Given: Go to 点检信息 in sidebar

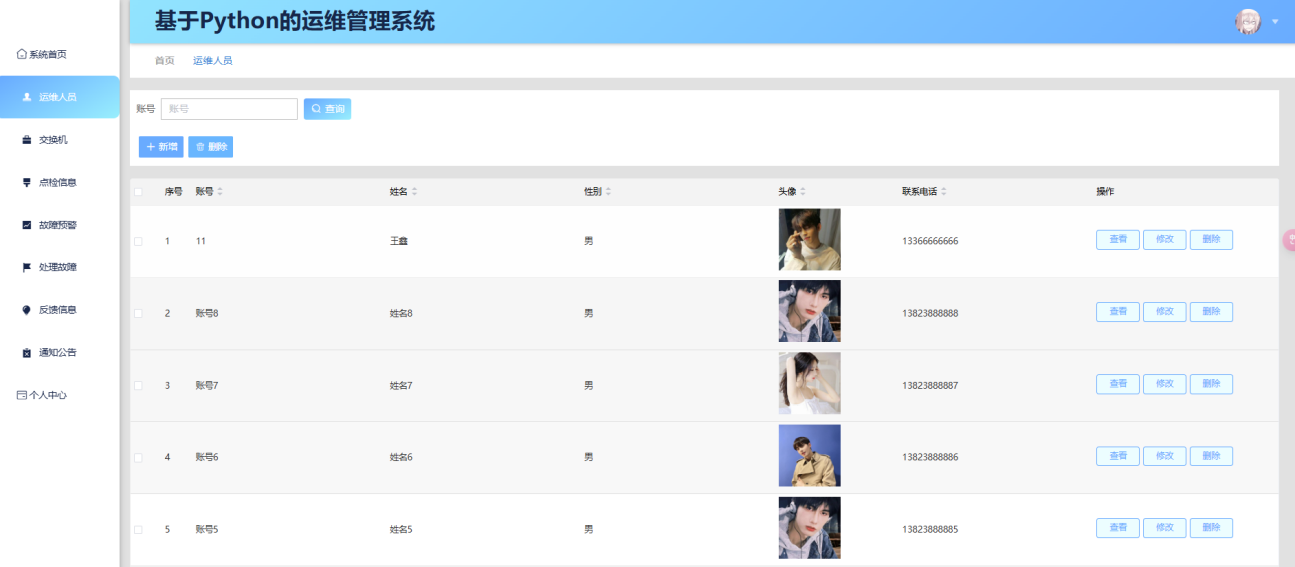Looking at the screenshot, I should [60, 182].
